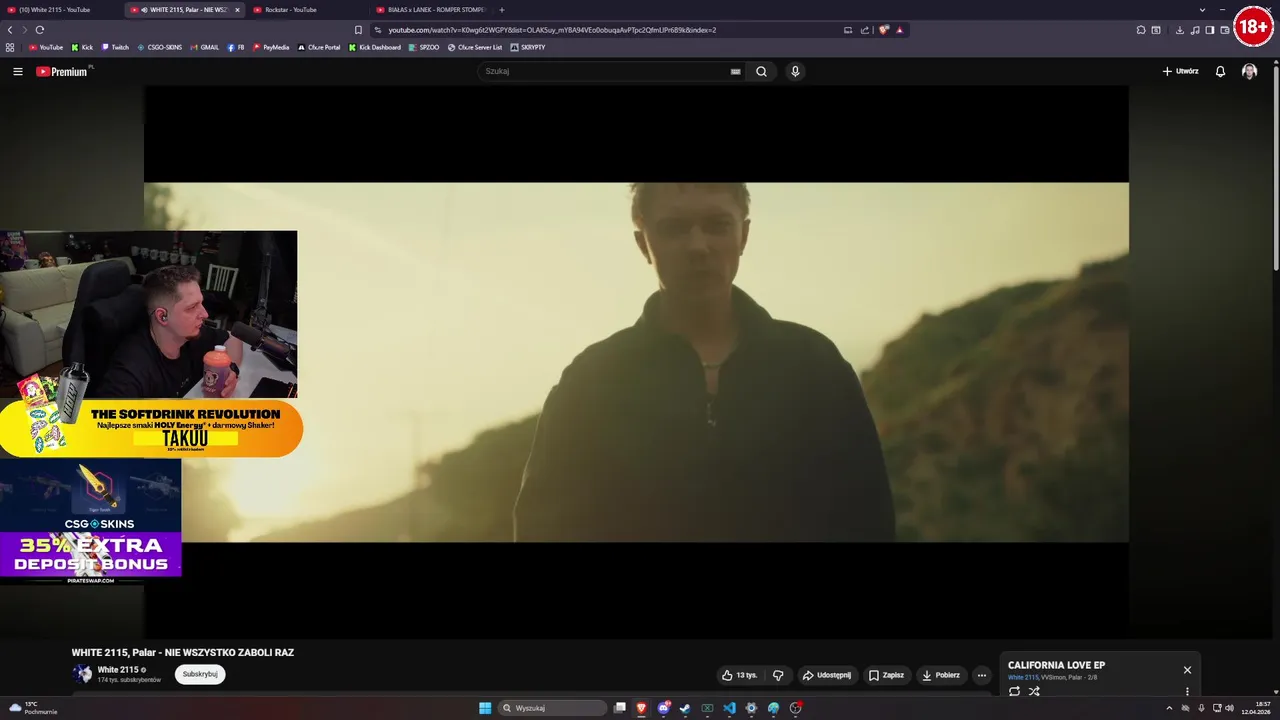1280x720 pixels.
Task: Bookmark this page via bookmark icon
Action: point(358,30)
